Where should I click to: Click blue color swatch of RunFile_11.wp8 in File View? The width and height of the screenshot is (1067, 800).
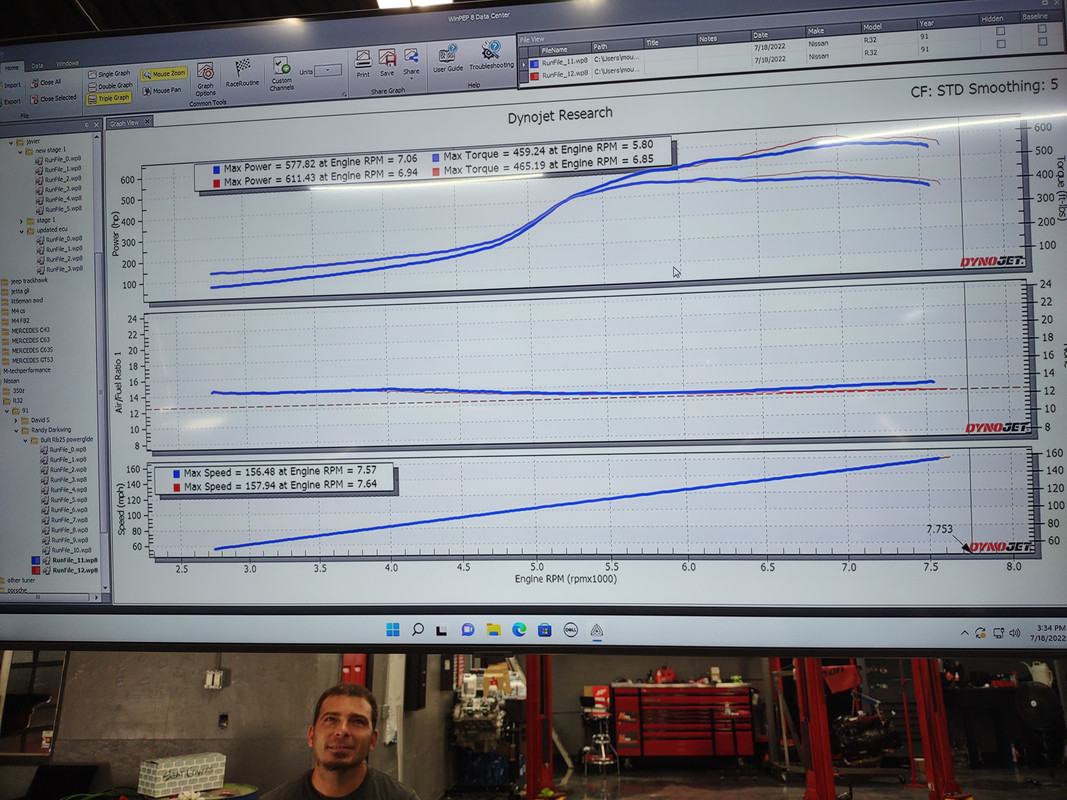(x=534, y=64)
